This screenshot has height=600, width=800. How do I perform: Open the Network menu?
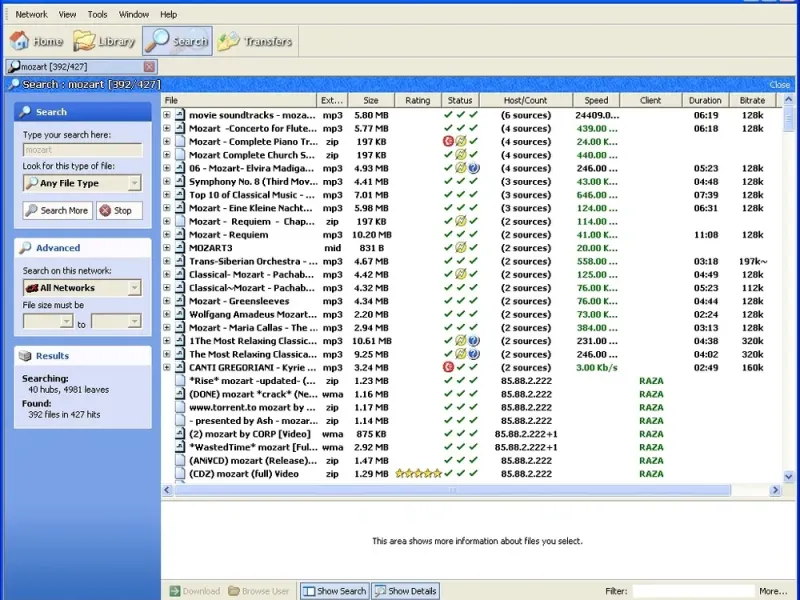coord(31,14)
